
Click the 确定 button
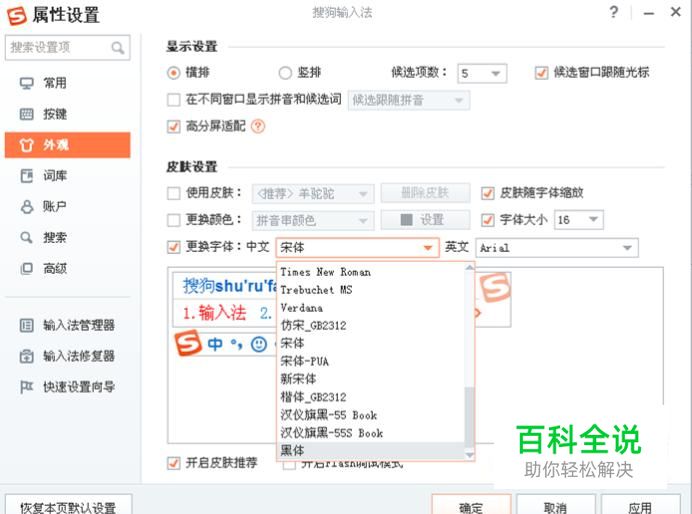pyautogui.click(x=471, y=506)
